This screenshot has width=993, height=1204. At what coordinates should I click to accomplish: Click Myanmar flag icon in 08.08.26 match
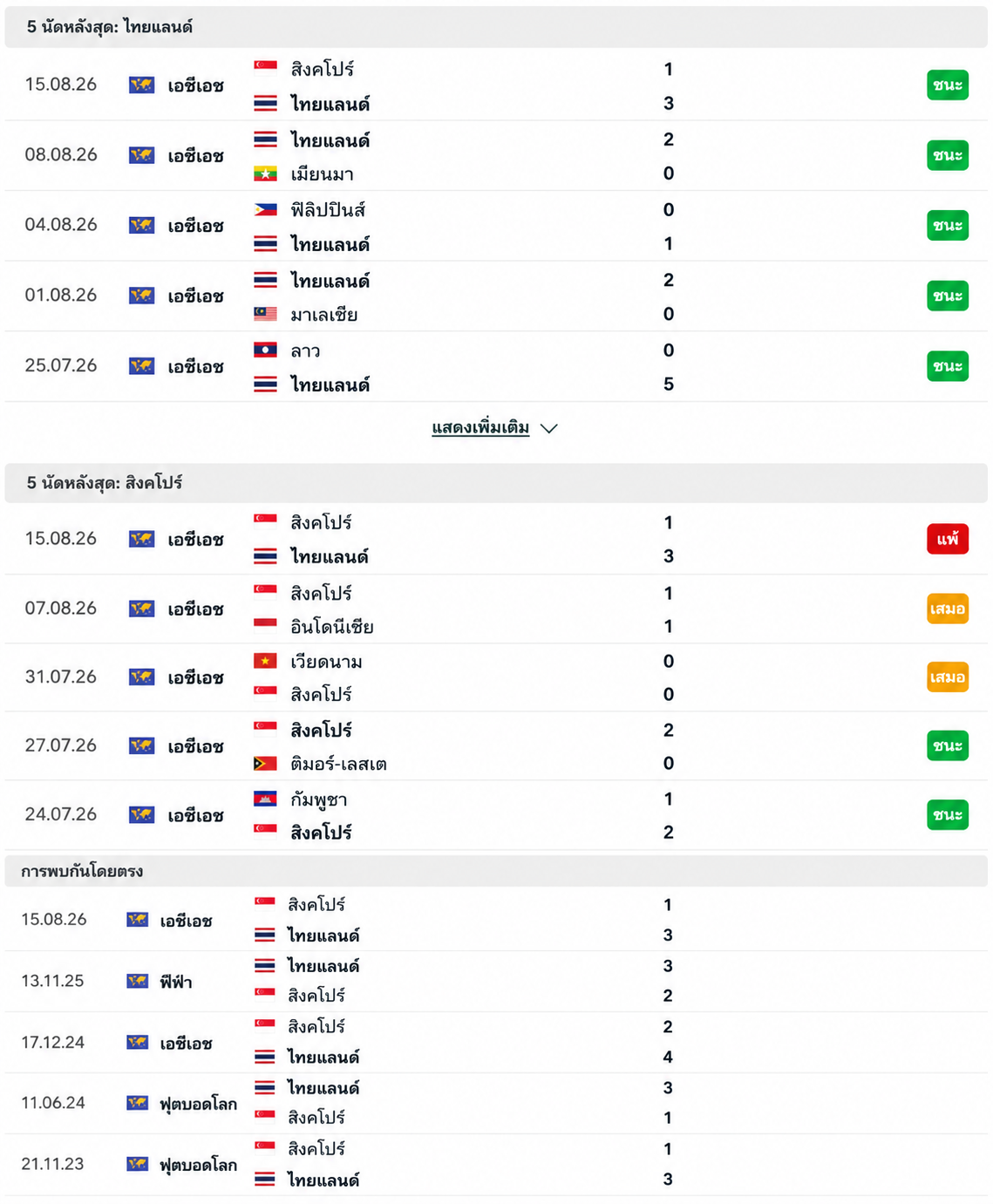click(265, 173)
